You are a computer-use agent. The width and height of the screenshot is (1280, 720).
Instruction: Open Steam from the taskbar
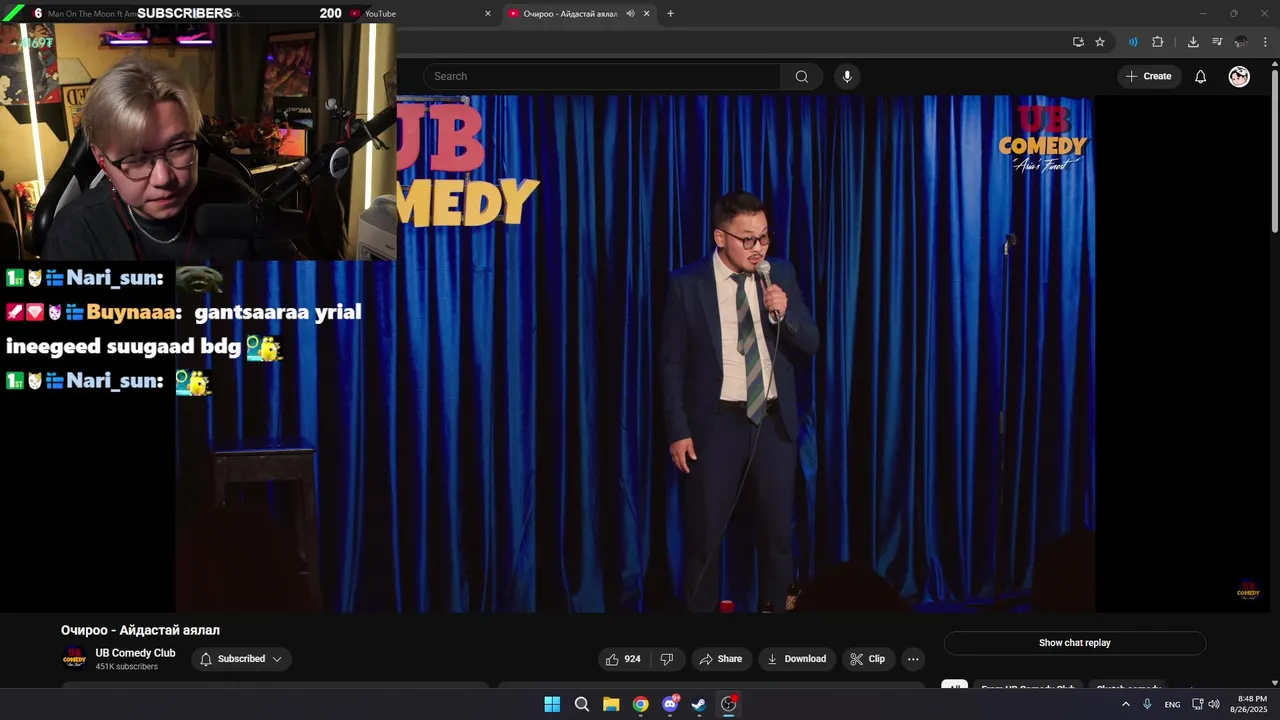(699, 704)
